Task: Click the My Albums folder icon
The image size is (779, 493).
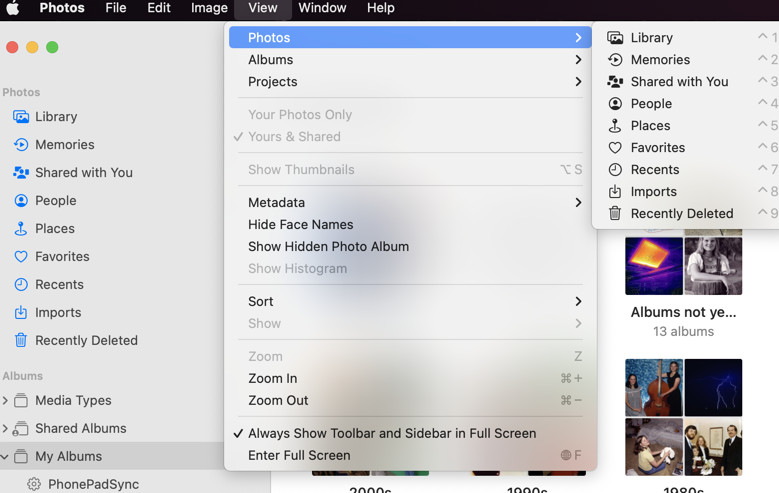Action: click(21, 456)
